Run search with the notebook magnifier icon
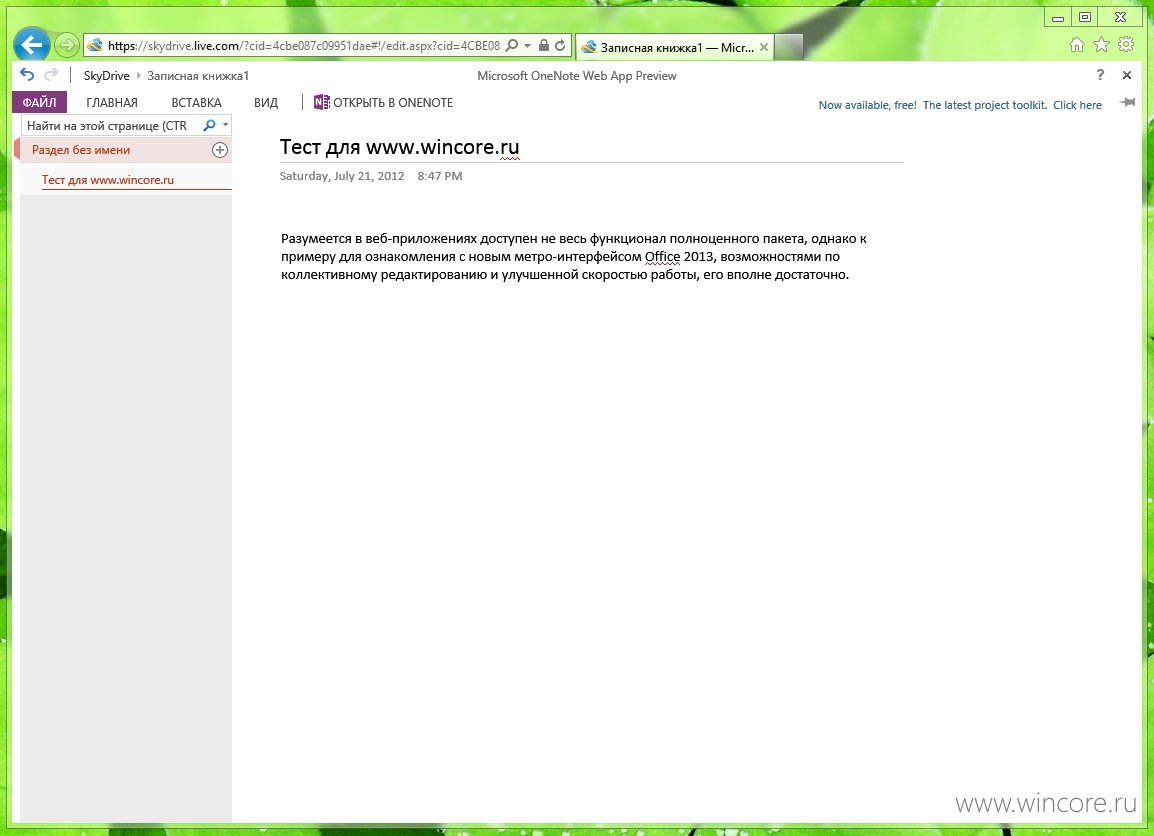1154x836 pixels. [210, 126]
